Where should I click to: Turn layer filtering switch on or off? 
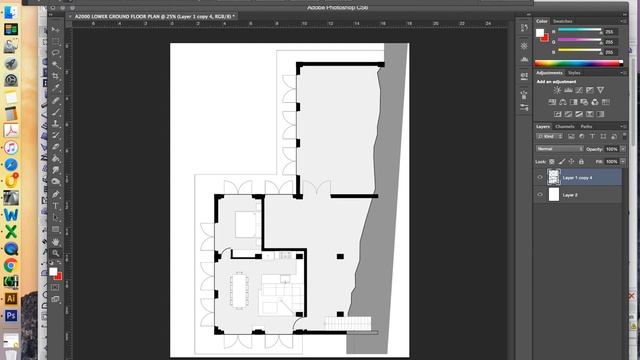click(624, 136)
